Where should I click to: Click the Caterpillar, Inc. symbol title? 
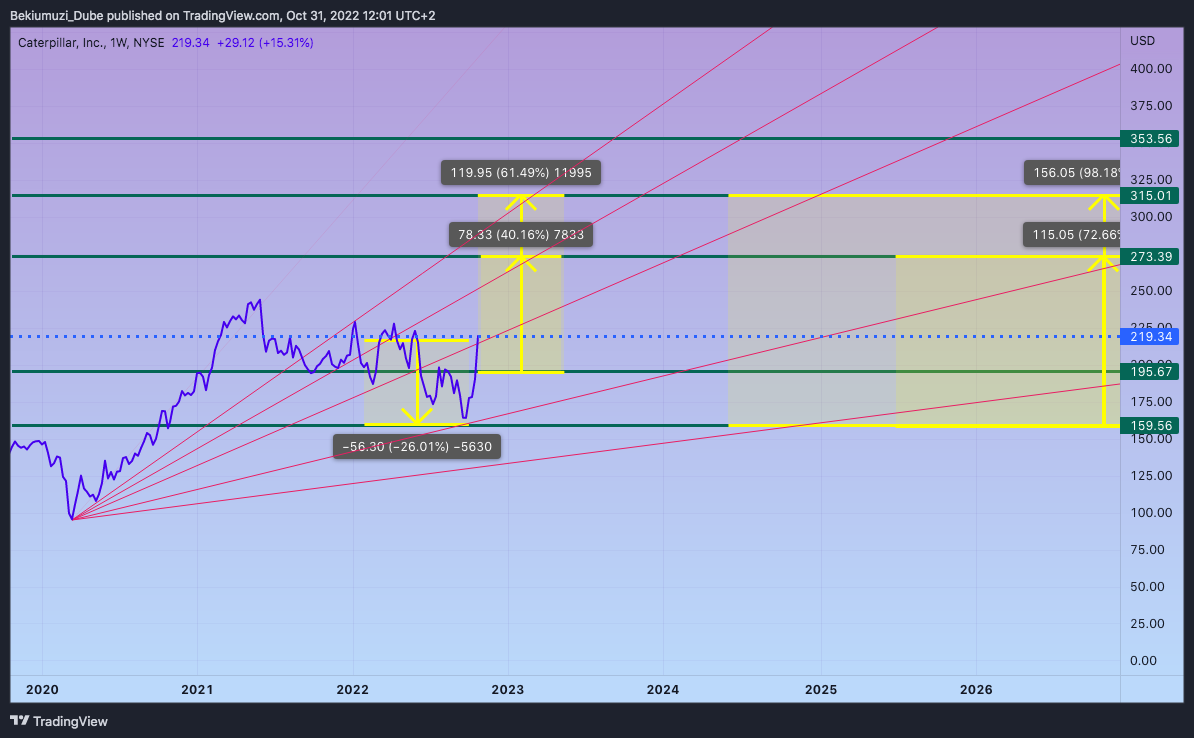click(x=59, y=43)
